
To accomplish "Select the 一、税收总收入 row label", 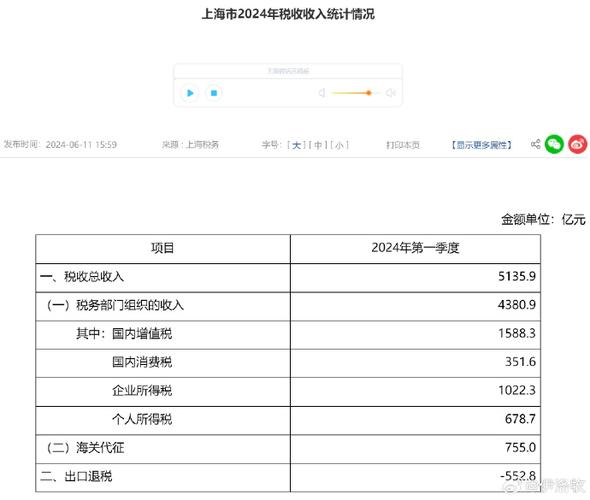I will pos(82,277).
